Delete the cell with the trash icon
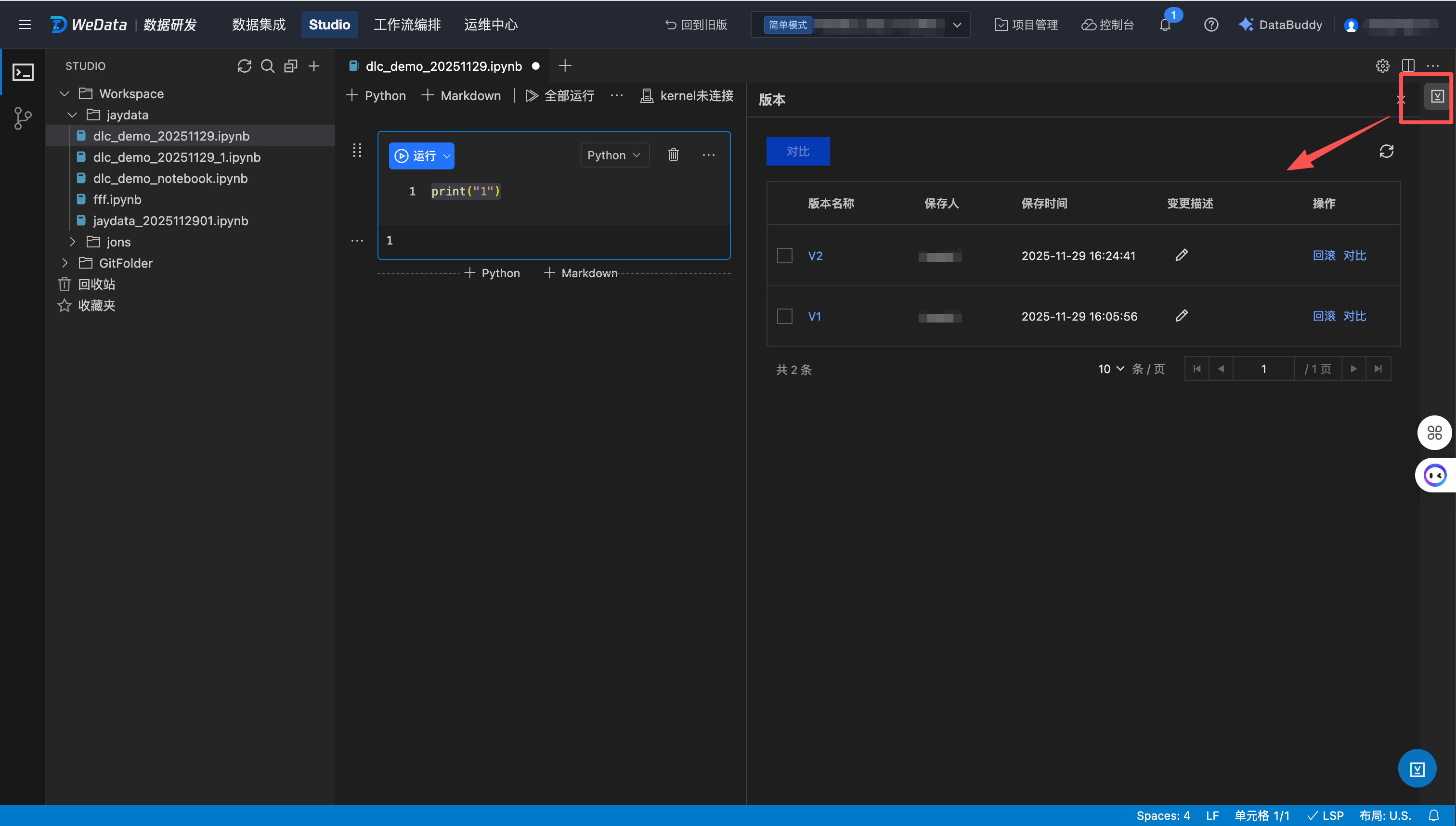Viewport: 1456px width, 826px height. [673, 155]
